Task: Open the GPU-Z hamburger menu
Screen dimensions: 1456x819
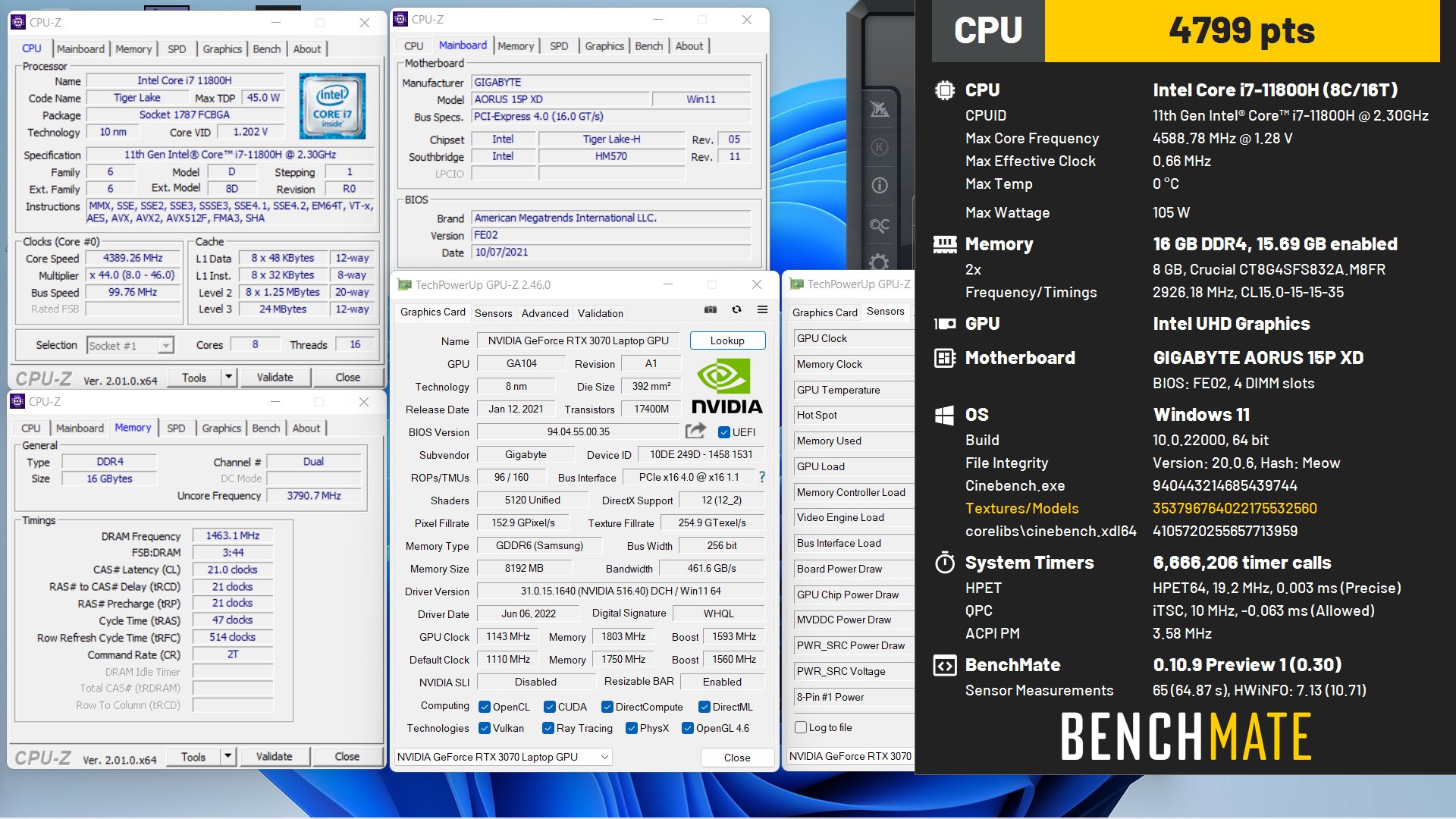Action: point(762,310)
